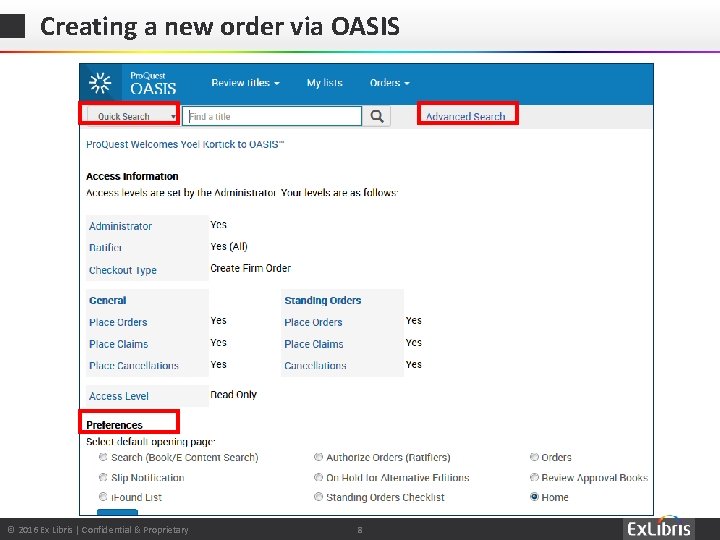The height and width of the screenshot is (540, 720).
Task: Click the Administrator row label
Action: pyautogui.click(x=120, y=226)
